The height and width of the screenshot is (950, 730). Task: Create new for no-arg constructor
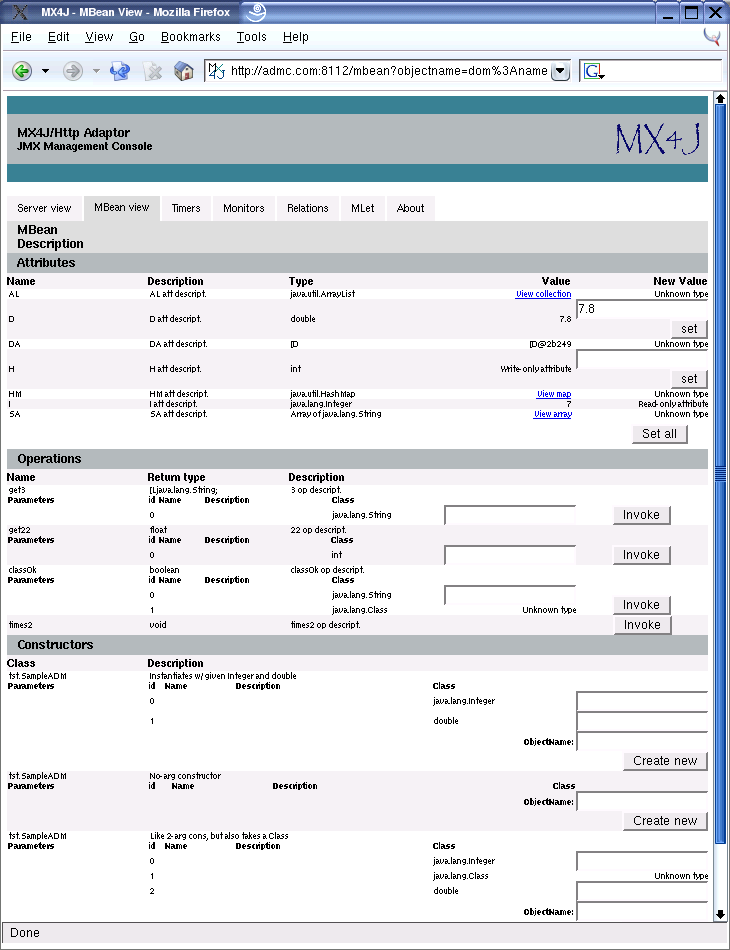pyautogui.click(x=665, y=821)
